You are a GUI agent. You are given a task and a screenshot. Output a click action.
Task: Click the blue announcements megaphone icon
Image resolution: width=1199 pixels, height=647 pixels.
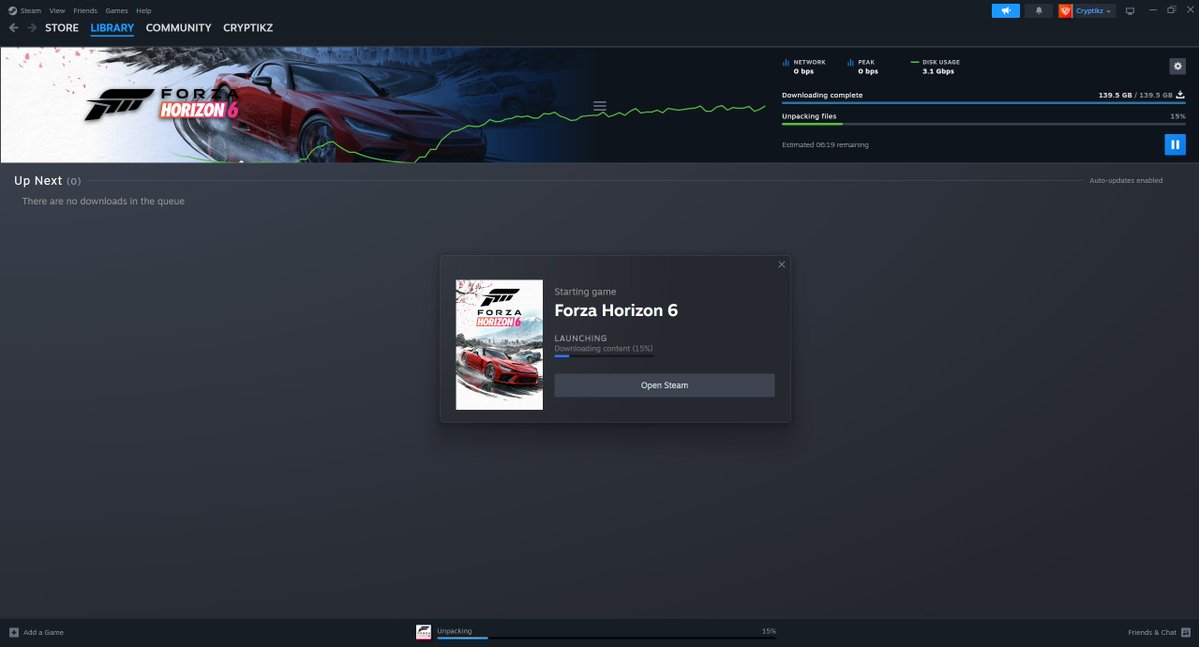pos(1006,11)
